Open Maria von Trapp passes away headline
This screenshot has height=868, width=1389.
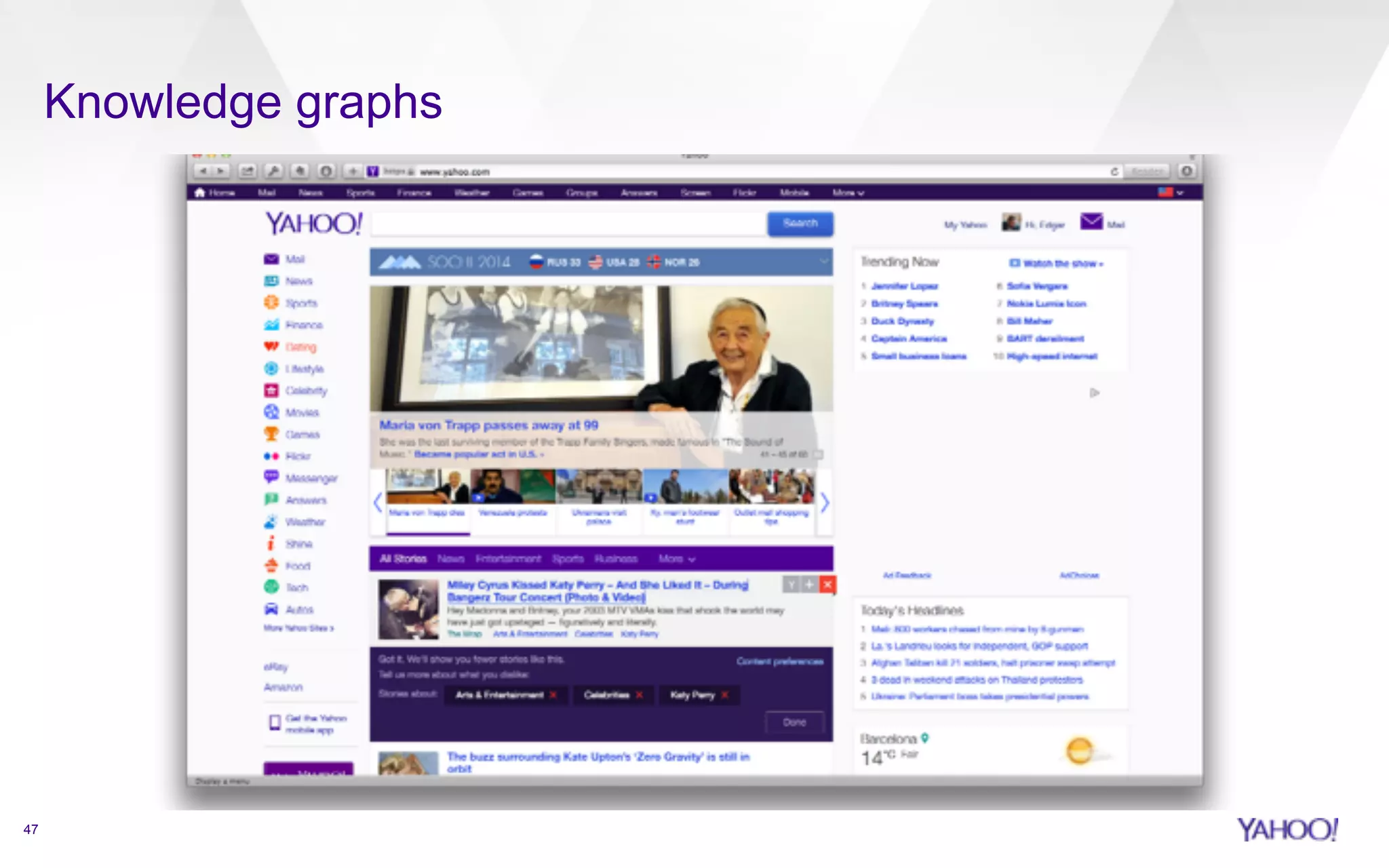(488, 425)
